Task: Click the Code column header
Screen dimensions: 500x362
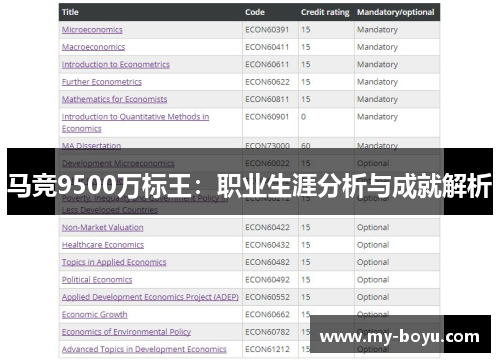Action: pos(255,12)
